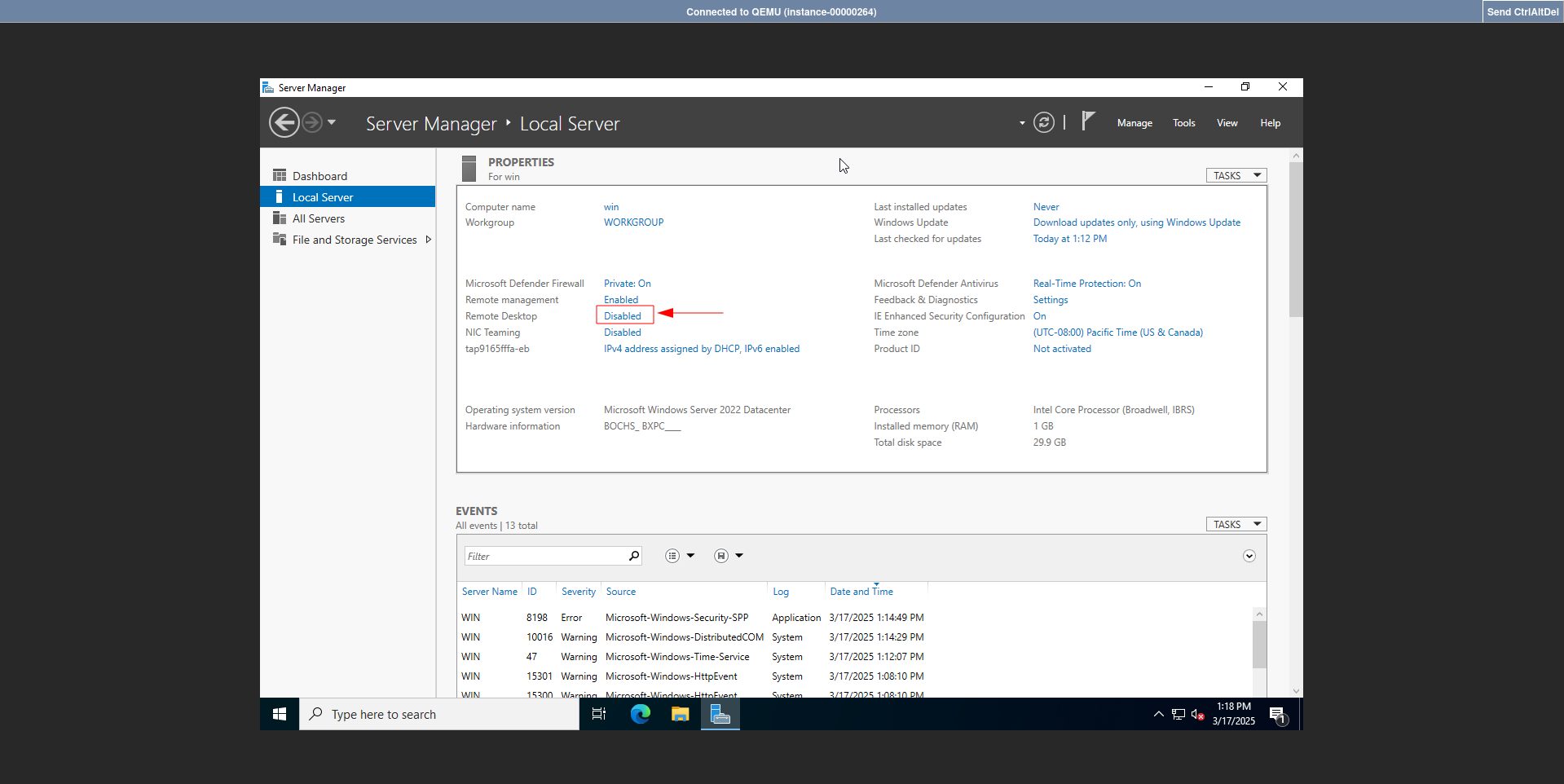This screenshot has height=784, width=1564.
Task: Open the events list criteria dropdown
Action: pos(680,556)
